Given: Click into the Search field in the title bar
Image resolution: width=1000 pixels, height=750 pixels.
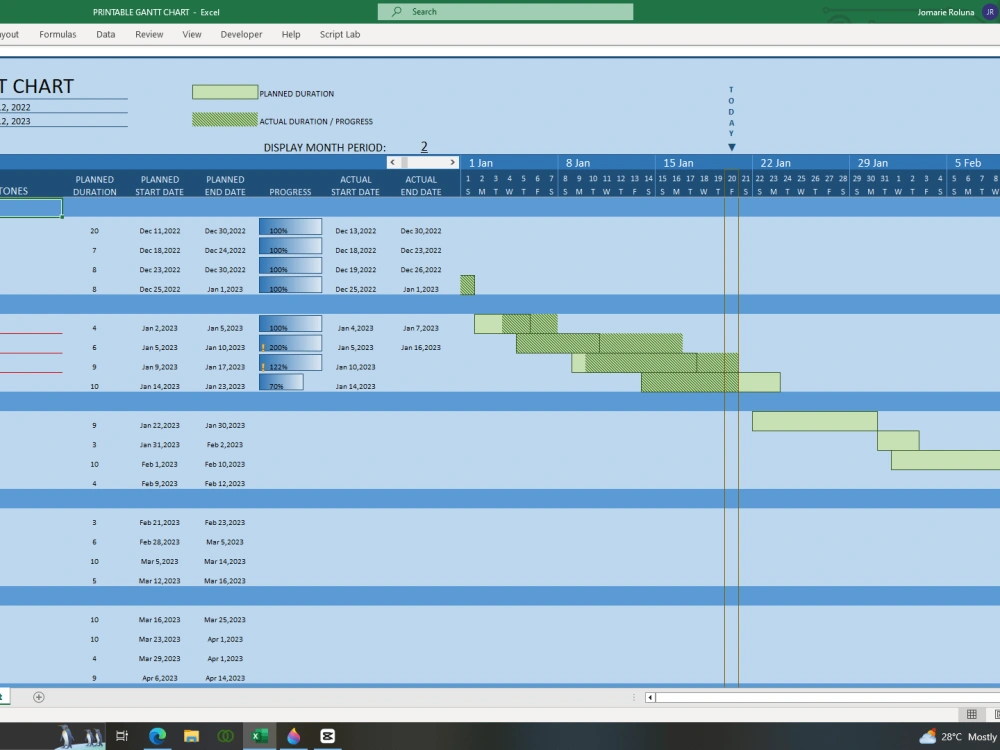Looking at the screenshot, I should [505, 11].
